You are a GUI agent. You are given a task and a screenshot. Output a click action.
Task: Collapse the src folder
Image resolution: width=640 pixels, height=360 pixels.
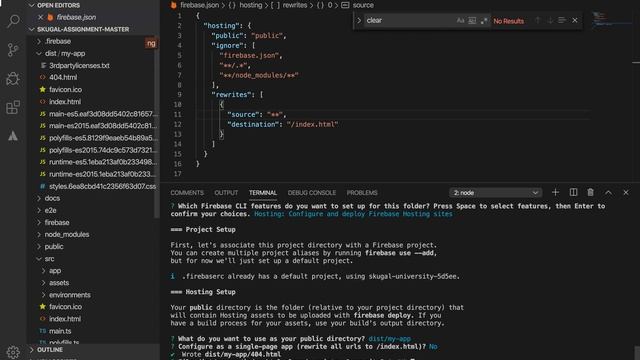click(x=49, y=259)
